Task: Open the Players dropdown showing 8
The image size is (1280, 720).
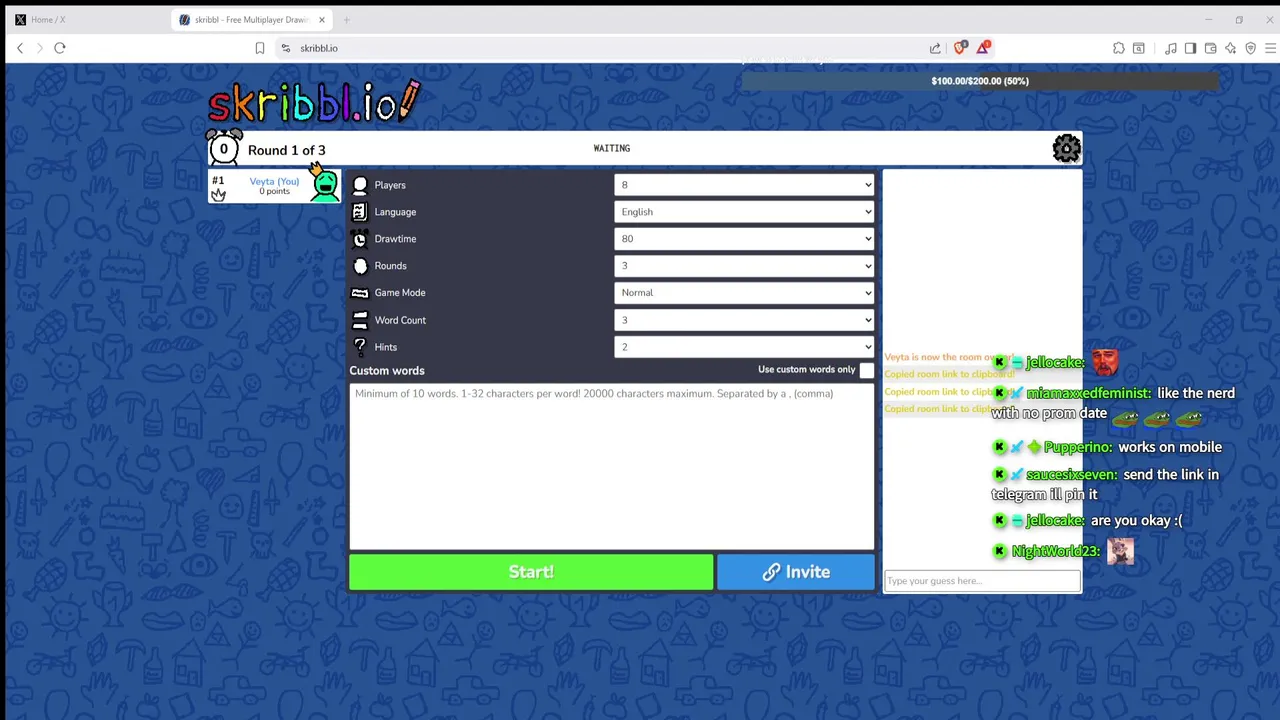Action: [x=744, y=185]
